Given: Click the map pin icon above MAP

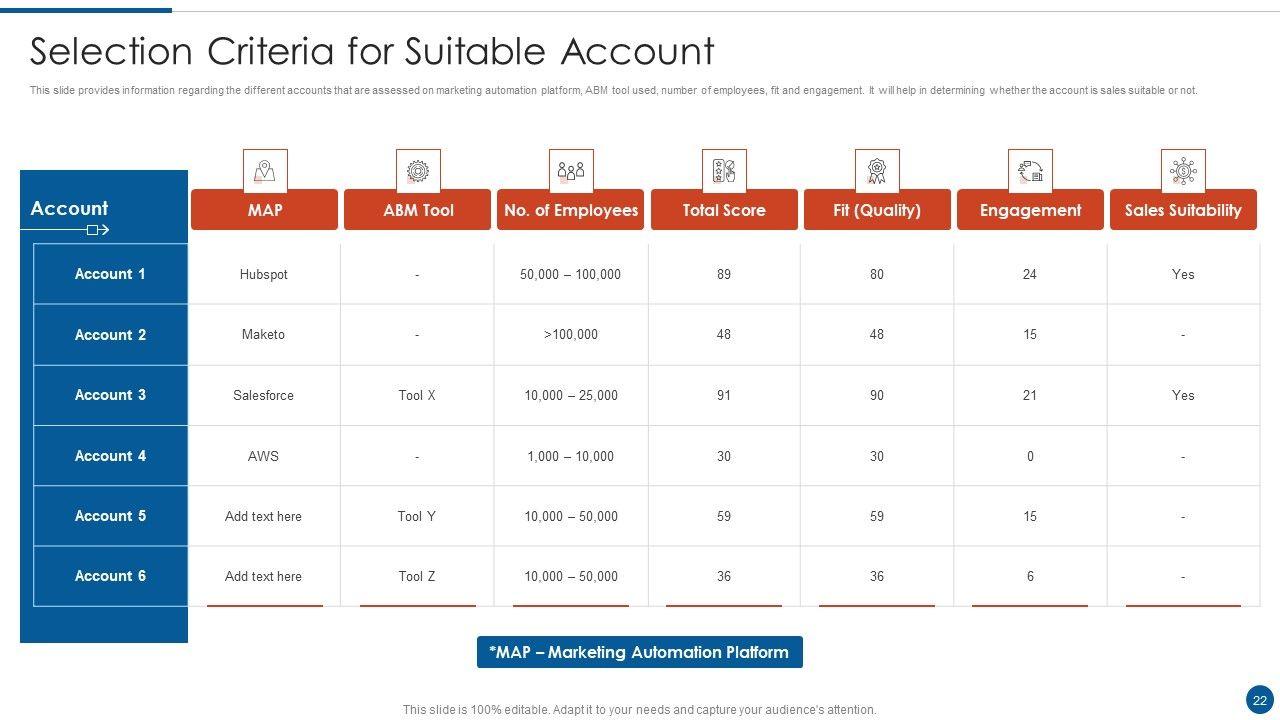Looking at the screenshot, I should point(265,171).
